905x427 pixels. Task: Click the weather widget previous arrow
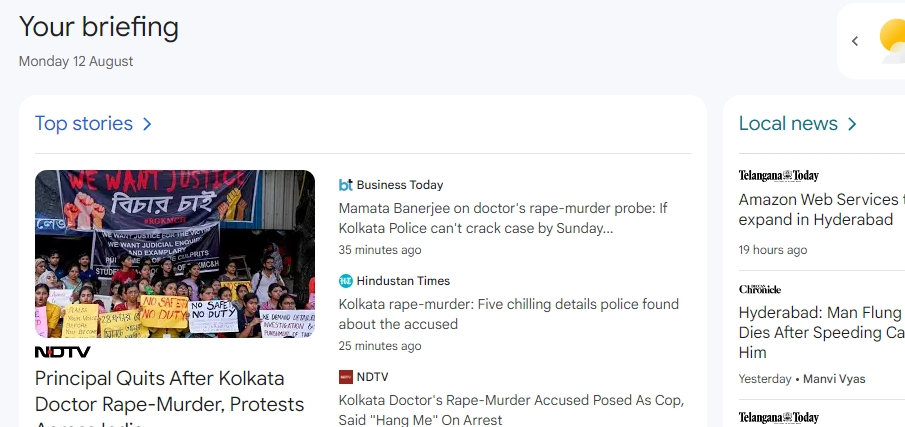click(x=855, y=41)
